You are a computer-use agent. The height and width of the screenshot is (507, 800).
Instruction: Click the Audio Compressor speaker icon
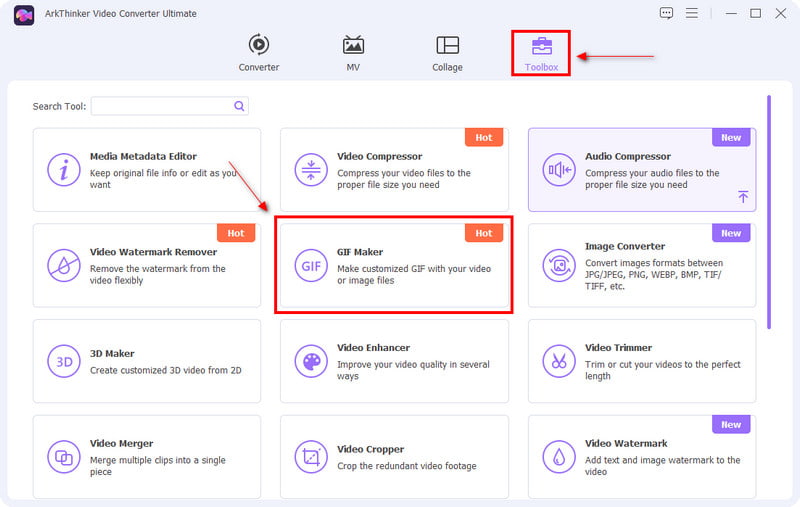tap(559, 170)
